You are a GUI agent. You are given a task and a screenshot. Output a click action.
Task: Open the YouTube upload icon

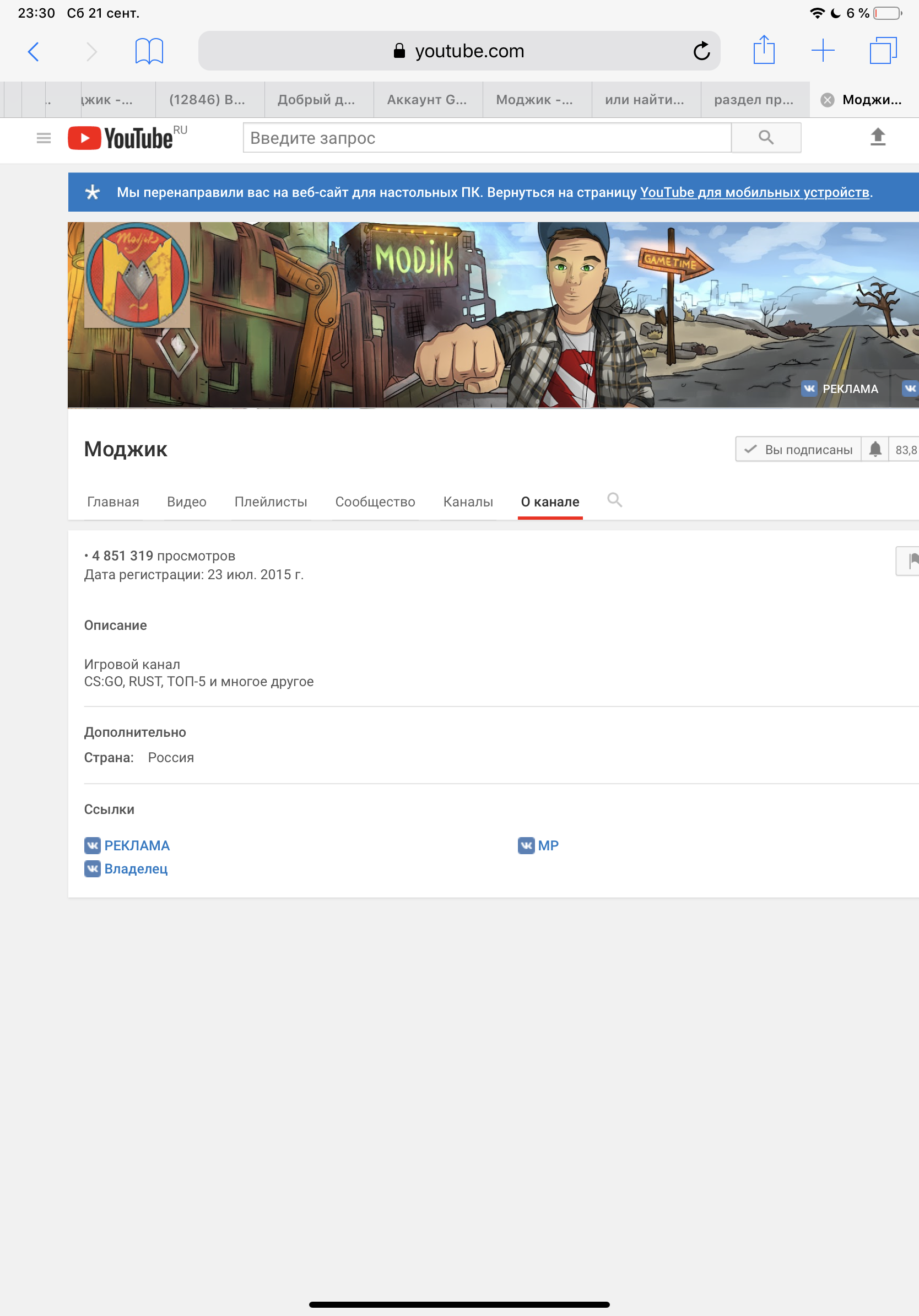878,137
